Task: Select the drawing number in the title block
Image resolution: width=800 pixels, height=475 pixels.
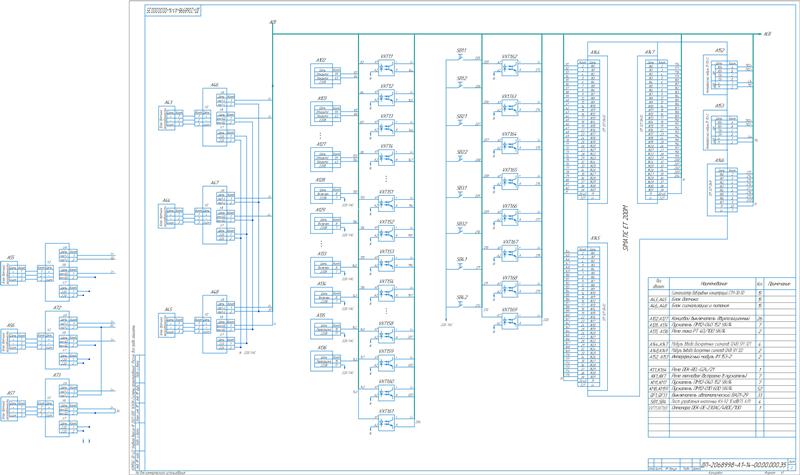Action: 743,463
